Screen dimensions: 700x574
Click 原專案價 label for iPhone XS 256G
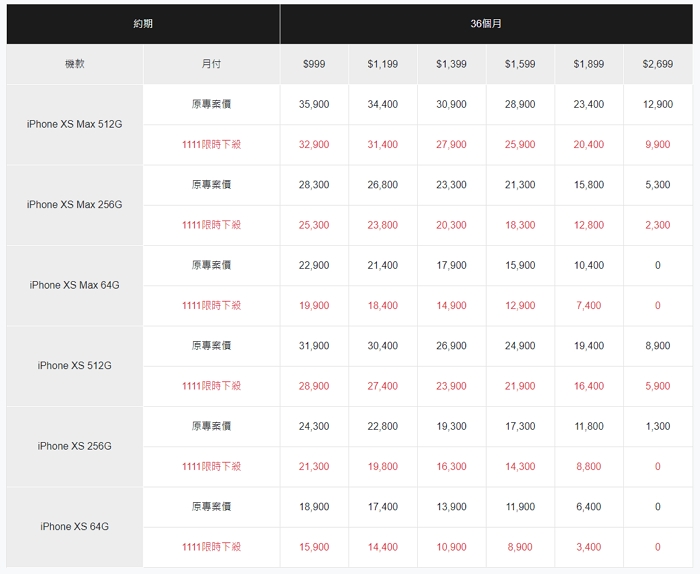(x=211, y=426)
